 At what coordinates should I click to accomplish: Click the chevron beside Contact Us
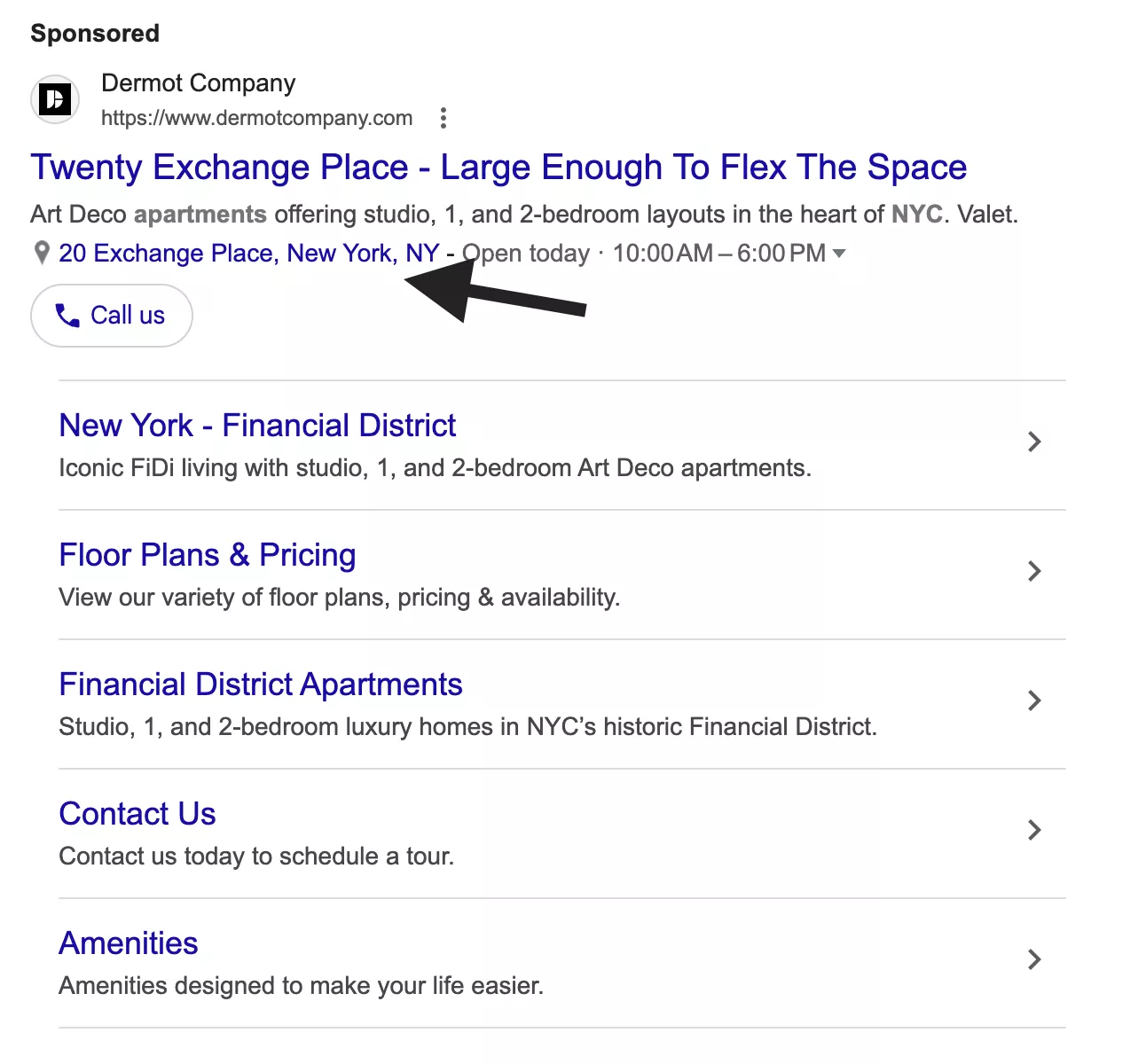pyautogui.click(x=1034, y=830)
